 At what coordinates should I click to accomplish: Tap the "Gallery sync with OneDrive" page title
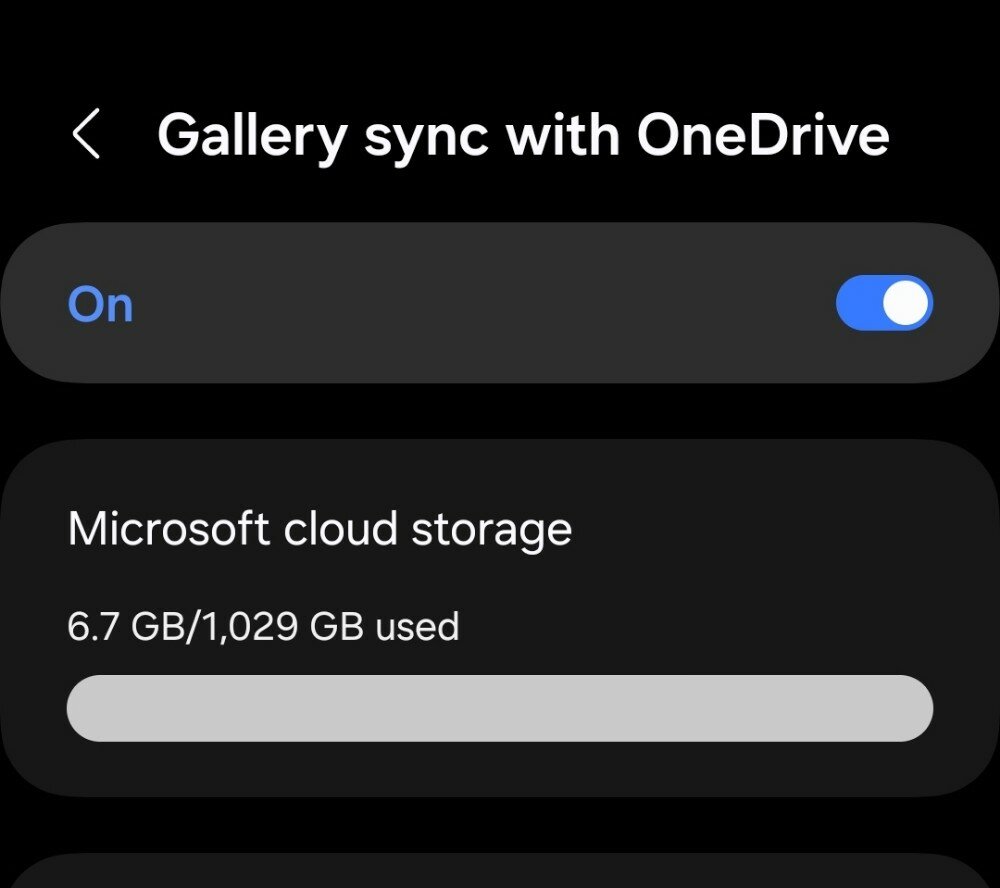523,136
